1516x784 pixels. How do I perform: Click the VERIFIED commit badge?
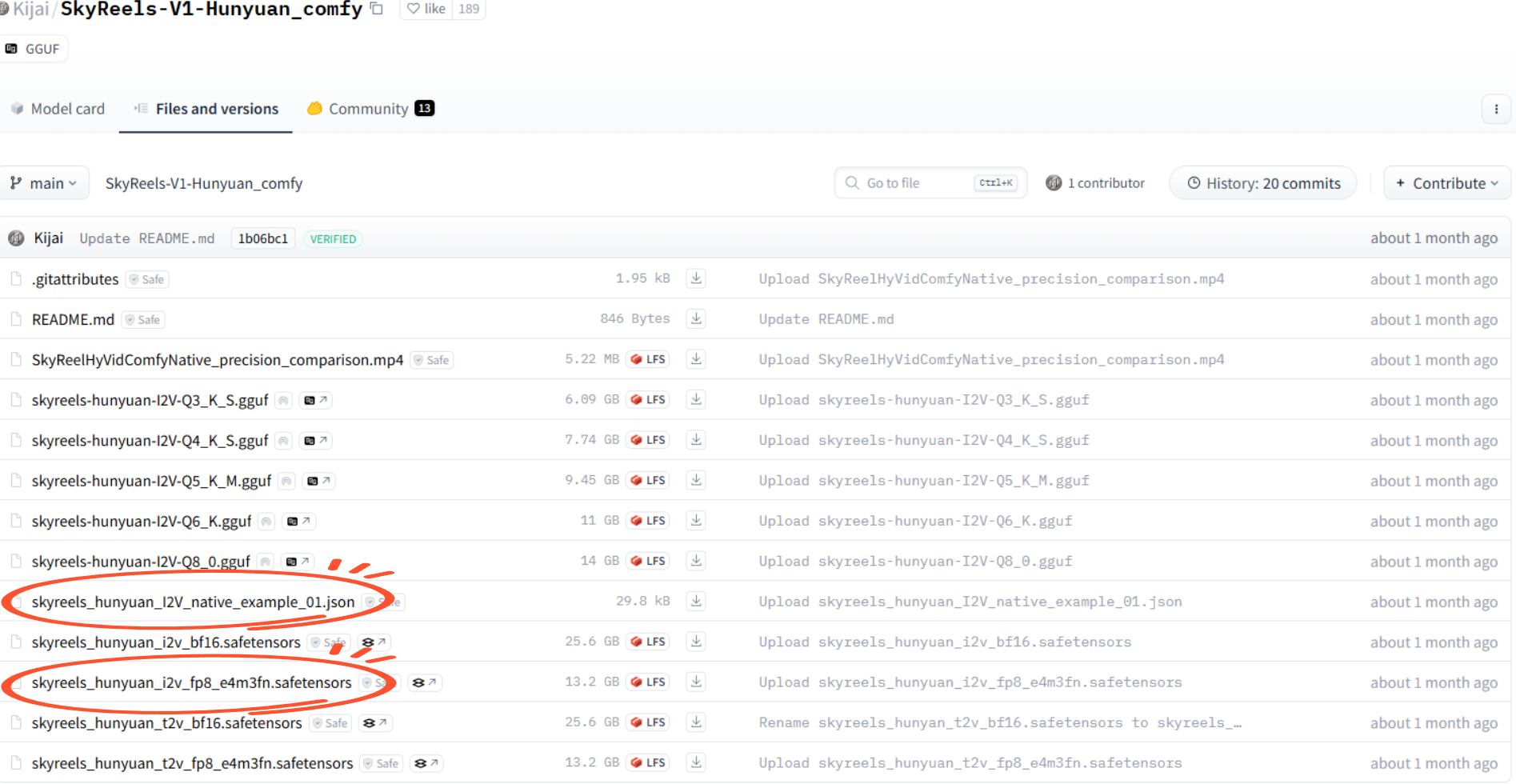tap(333, 239)
